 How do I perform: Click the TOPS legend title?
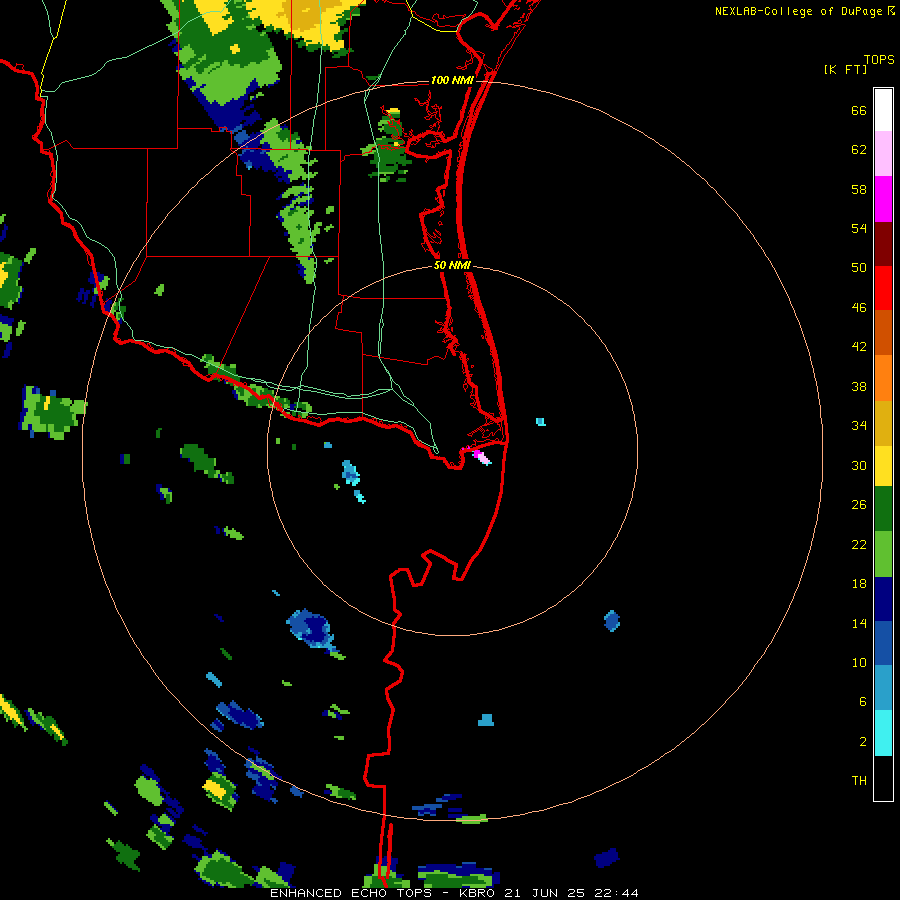(879, 59)
